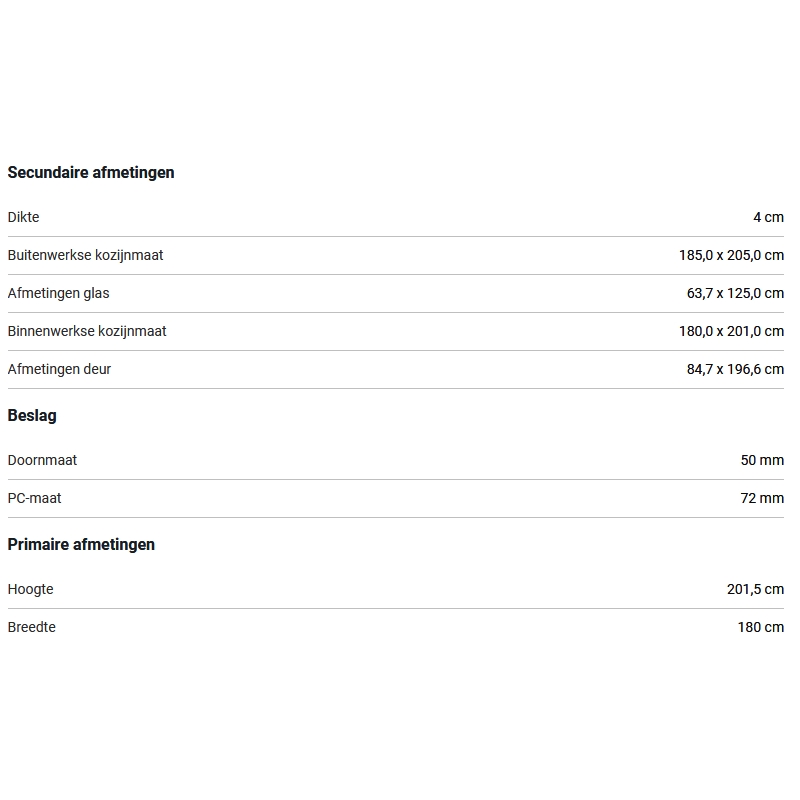Select the 84,7 x 196,6 cm value
The image size is (800, 800).
pos(735,369)
